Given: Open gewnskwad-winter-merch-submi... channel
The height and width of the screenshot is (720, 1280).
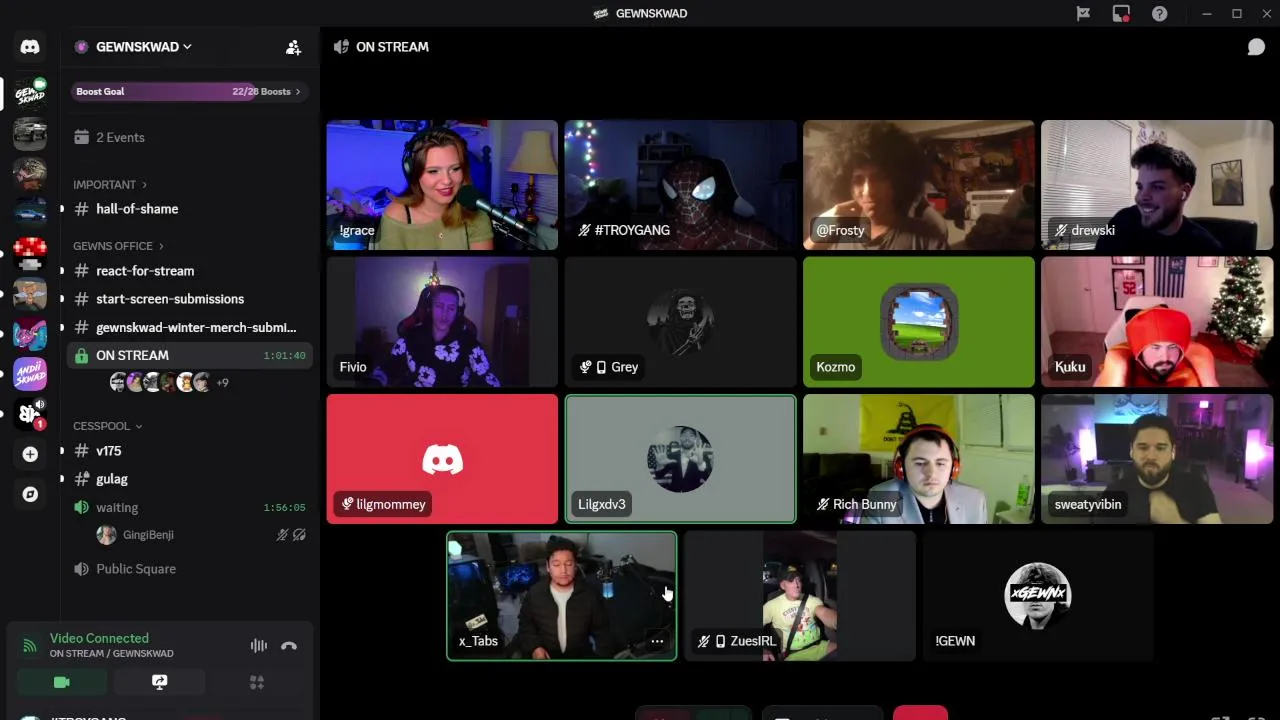Looking at the screenshot, I should (196, 327).
